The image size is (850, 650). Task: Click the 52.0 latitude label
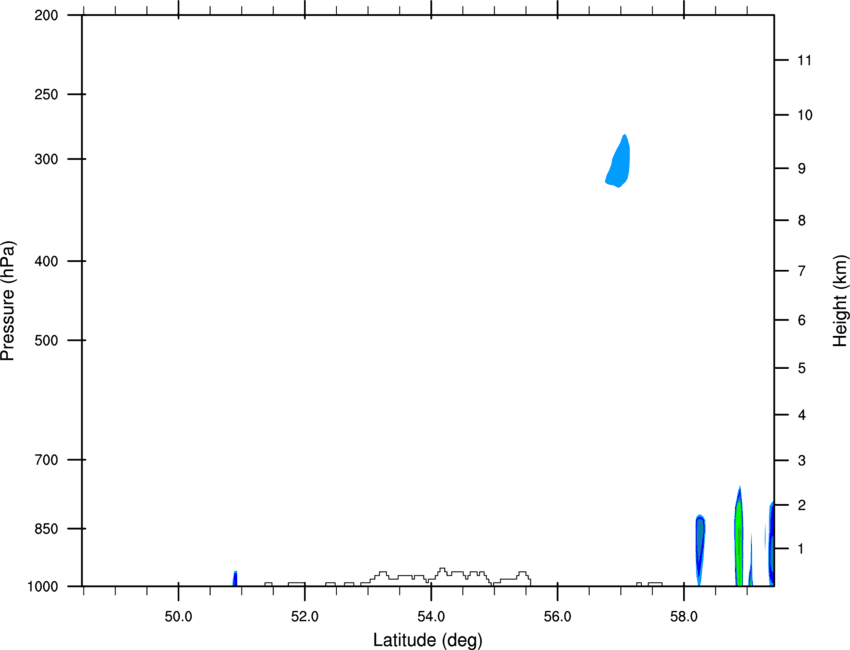click(x=305, y=617)
